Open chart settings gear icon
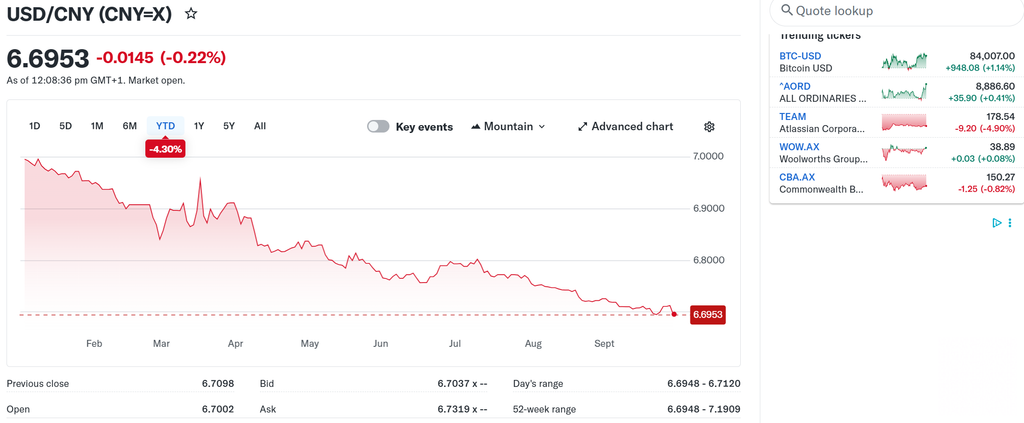The image size is (1024, 423). 710,127
